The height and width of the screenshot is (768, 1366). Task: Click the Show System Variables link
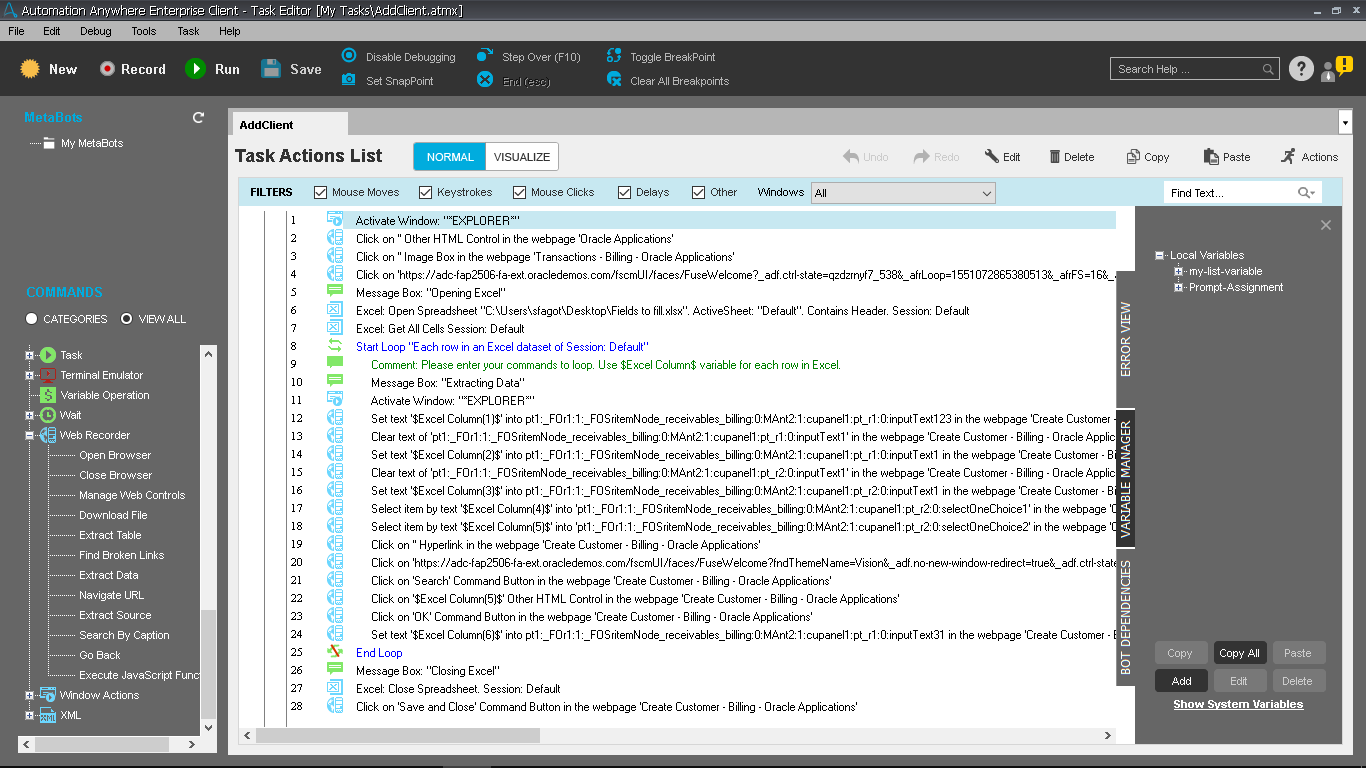(1238, 704)
